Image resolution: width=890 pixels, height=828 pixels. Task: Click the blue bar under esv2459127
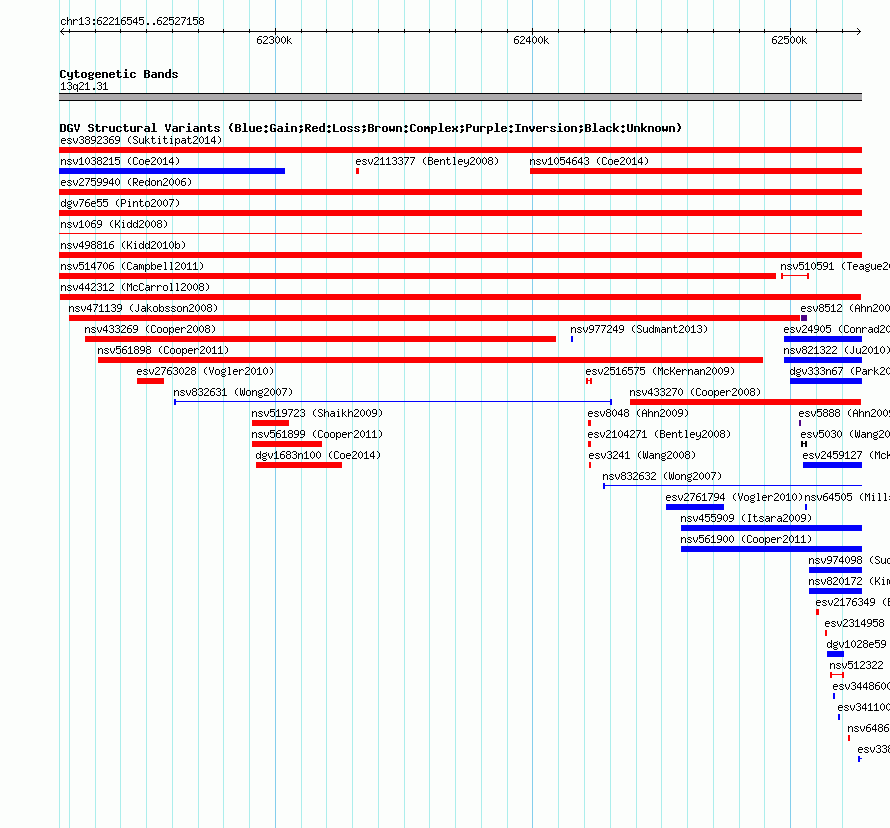pyautogui.click(x=832, y=465)
